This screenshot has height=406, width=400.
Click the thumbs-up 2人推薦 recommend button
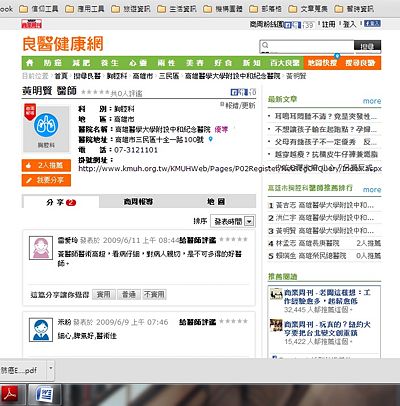[46, 165]
